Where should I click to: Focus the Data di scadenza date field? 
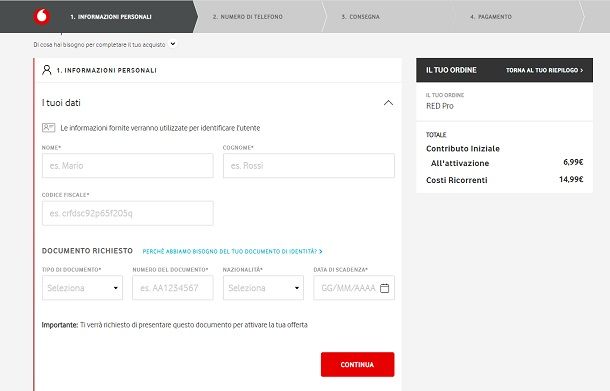pyautogui.click(x=354, y=288)
